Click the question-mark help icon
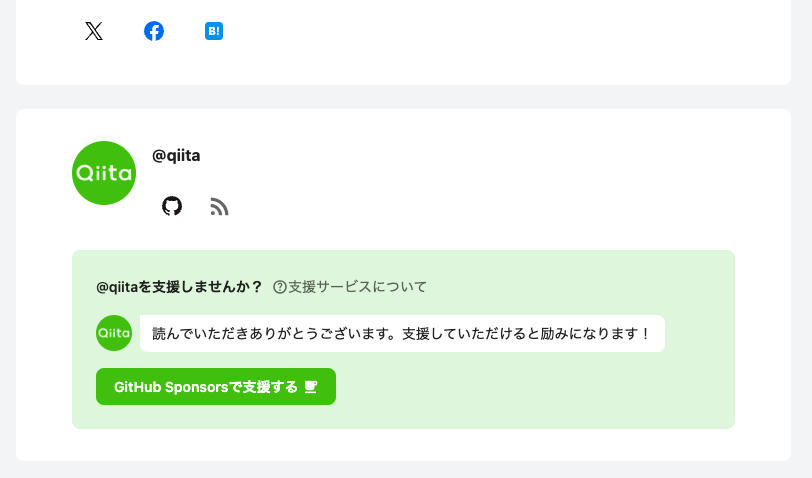The height and width of the screenshot is (478, 812). tap(280, 287)
